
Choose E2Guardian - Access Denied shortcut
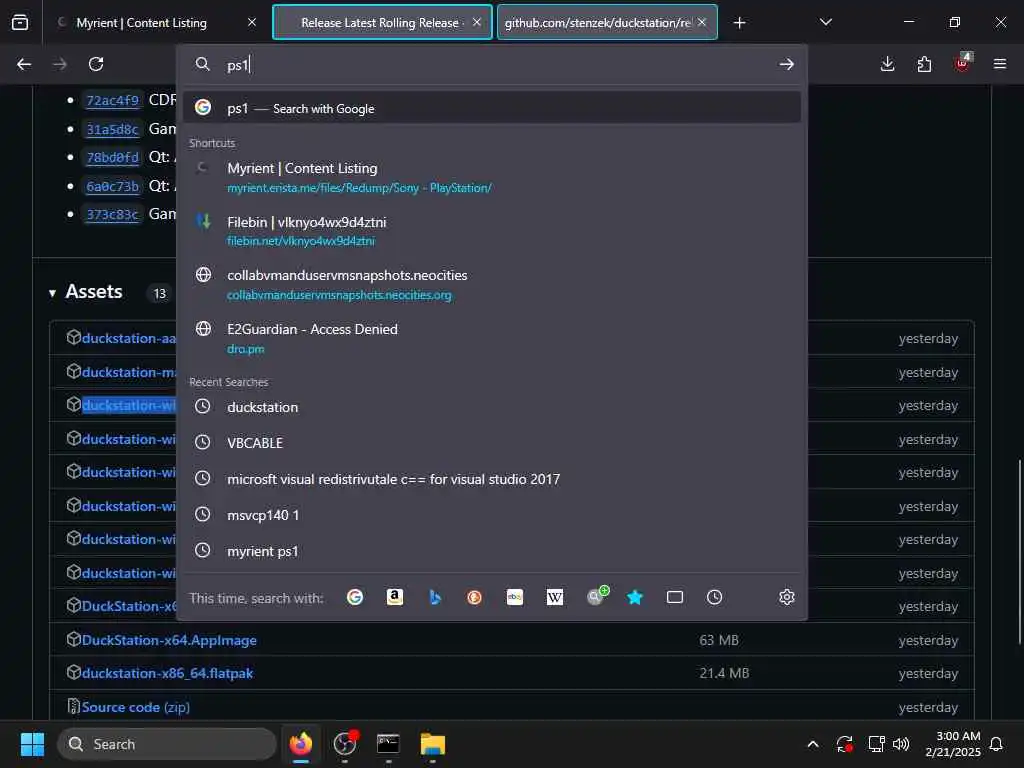click(492, 338)
